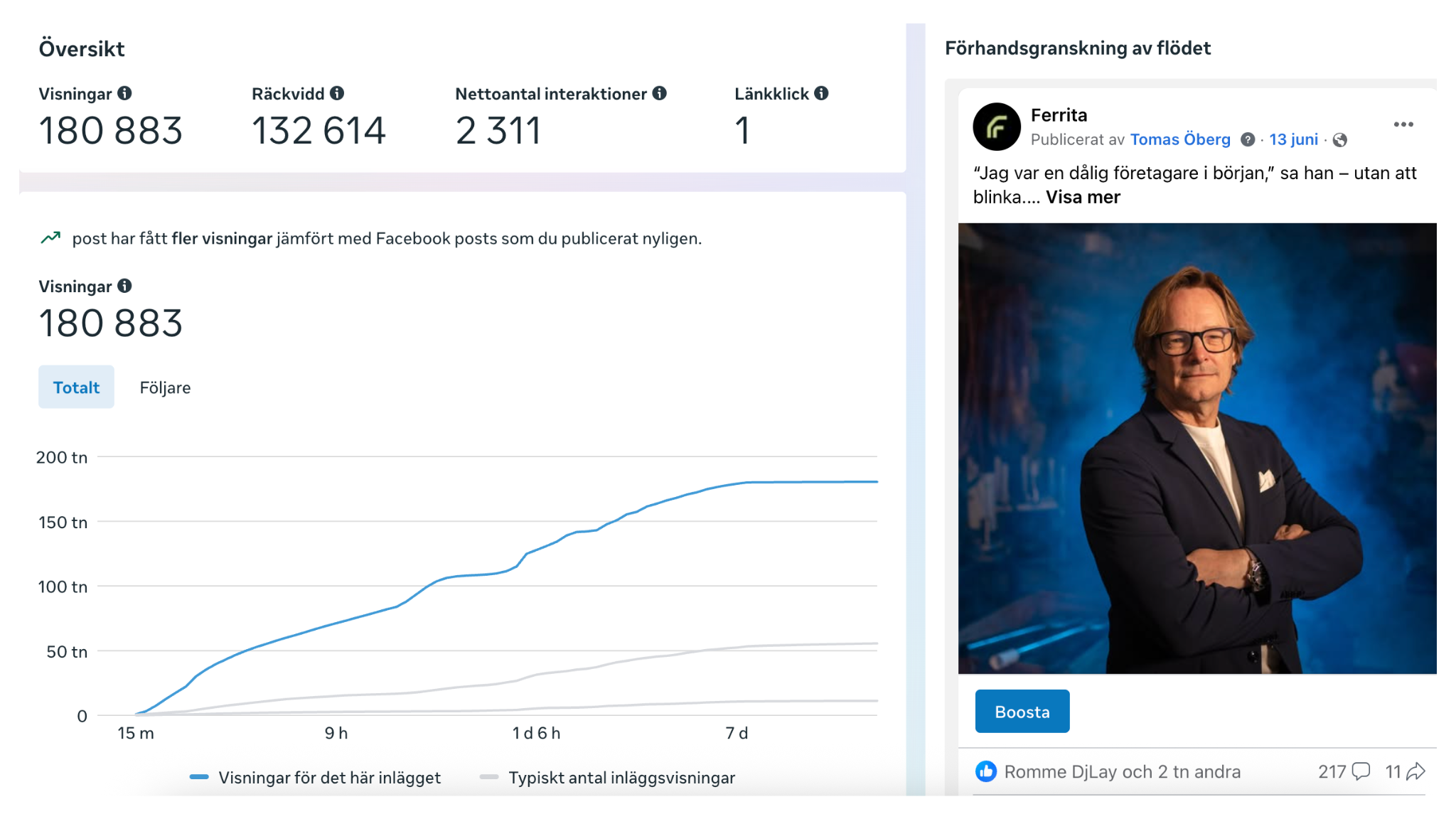Image resolution: width=1456 pixels, height=819 pixels.
Task: Click Ferrita profile avatar logo
Action: 996,127
